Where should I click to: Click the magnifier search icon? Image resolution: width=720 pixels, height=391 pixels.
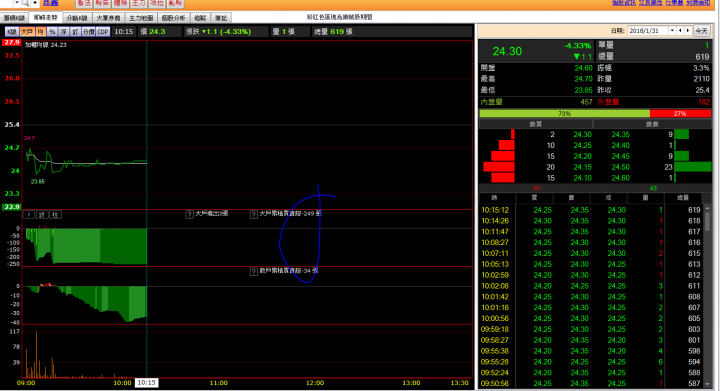[25, 3]
